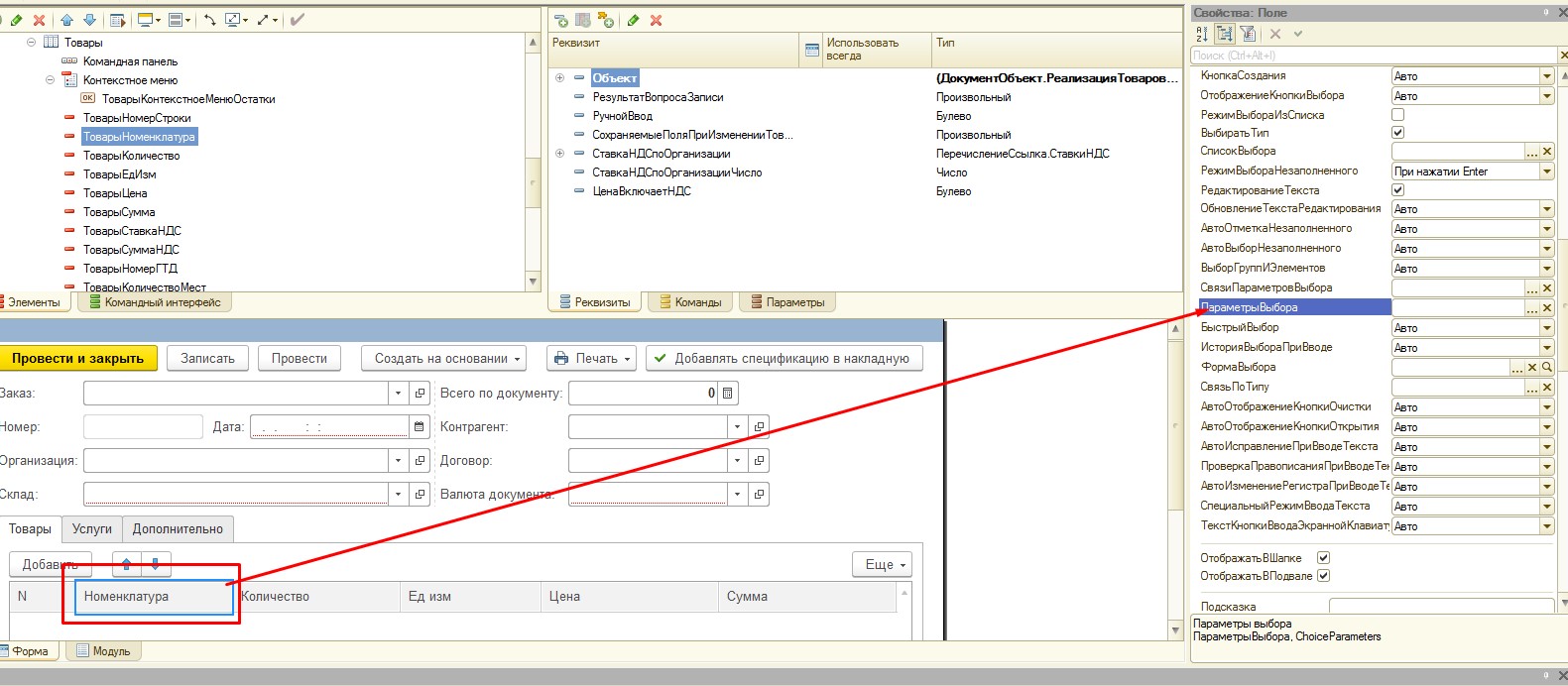Toggle Добавлять спецификацию в накладную
The height and width of the screenshot is (686, 1568).
click(784, 359)
